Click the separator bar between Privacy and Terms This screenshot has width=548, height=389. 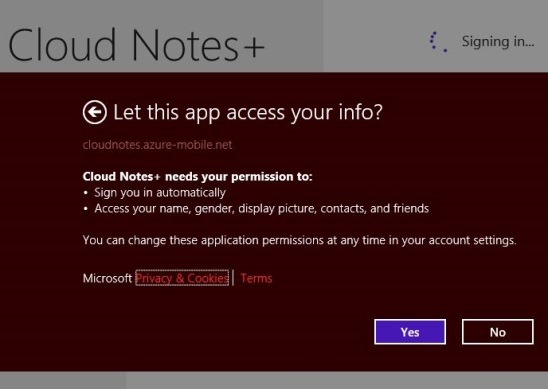click(x=233, y=278)
